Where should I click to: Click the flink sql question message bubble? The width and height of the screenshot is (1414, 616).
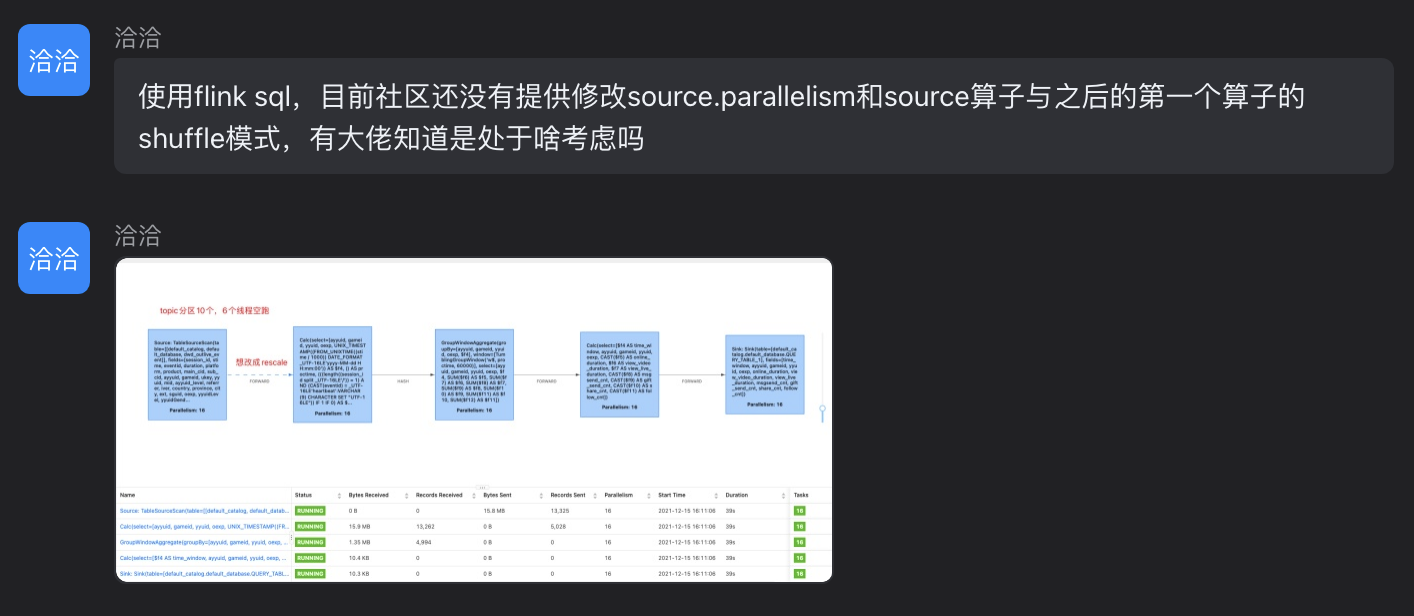click(x=754, y=116)
